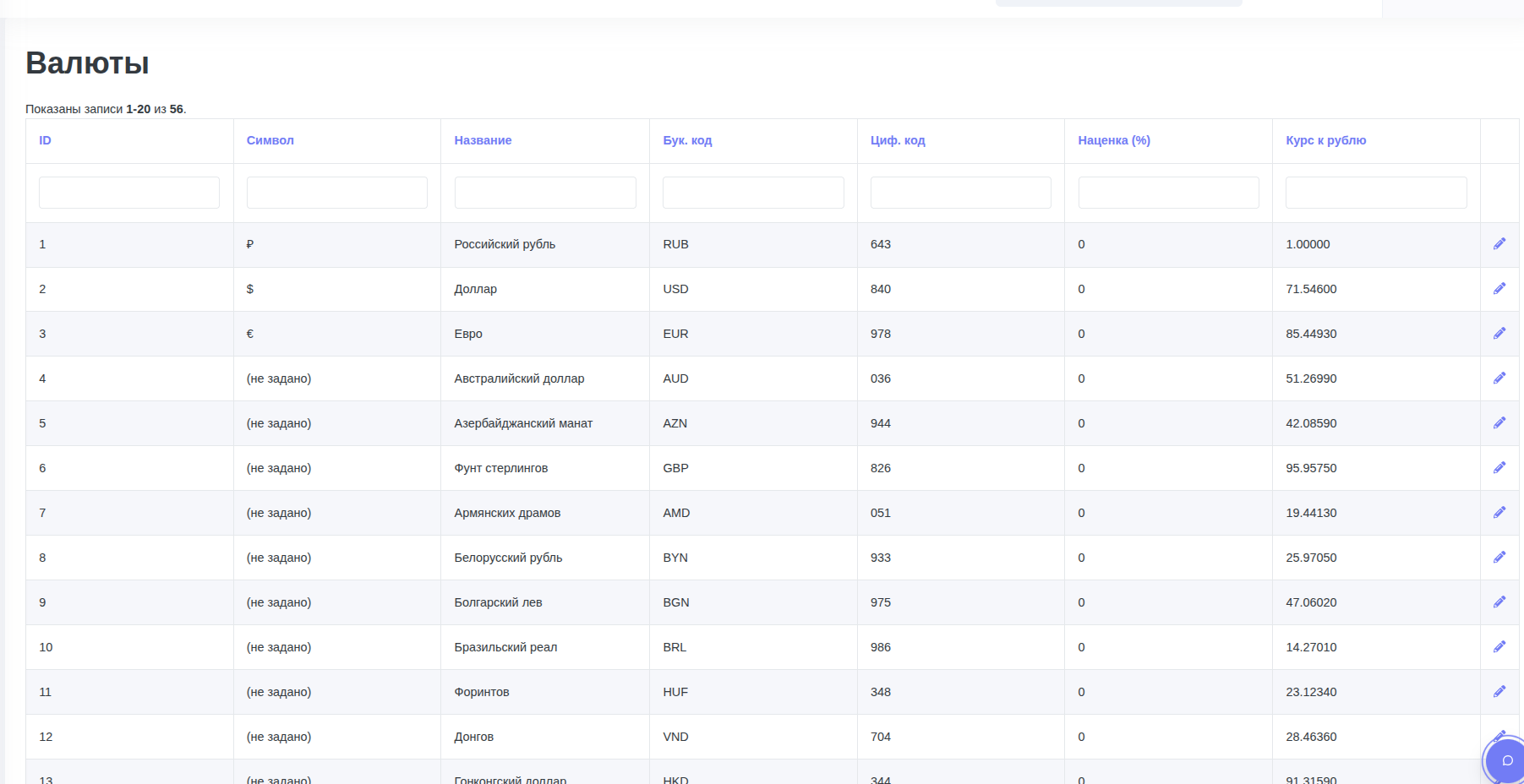Click numeric code 933

coord(881,558)
